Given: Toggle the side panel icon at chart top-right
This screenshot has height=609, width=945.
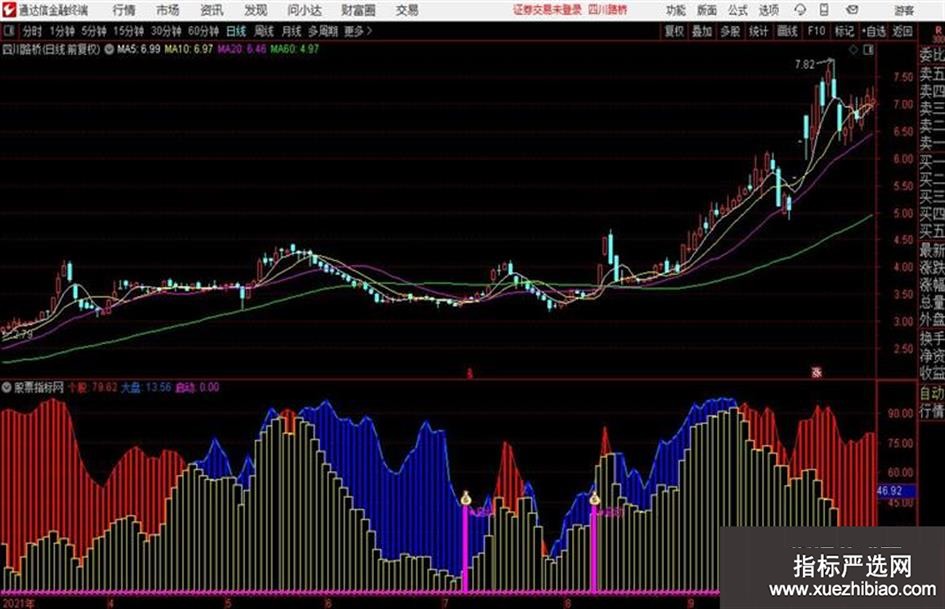Looking at the screenshot, I should point(868,50).
